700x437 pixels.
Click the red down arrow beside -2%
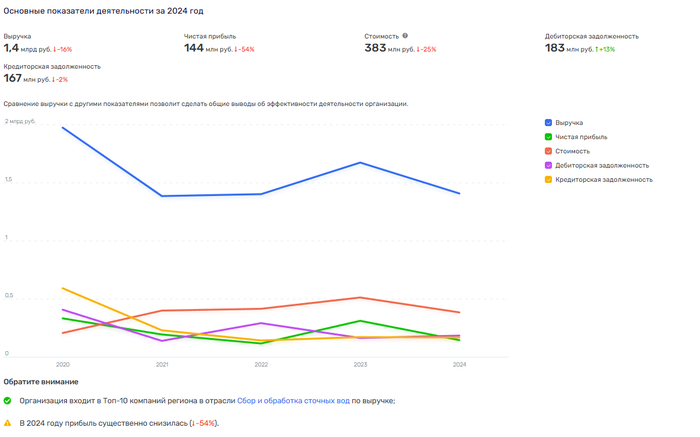54,79
